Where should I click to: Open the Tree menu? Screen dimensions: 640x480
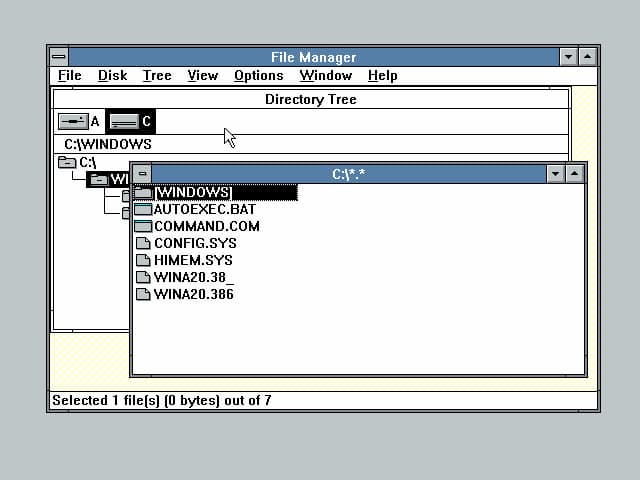(x=157, y=76)
